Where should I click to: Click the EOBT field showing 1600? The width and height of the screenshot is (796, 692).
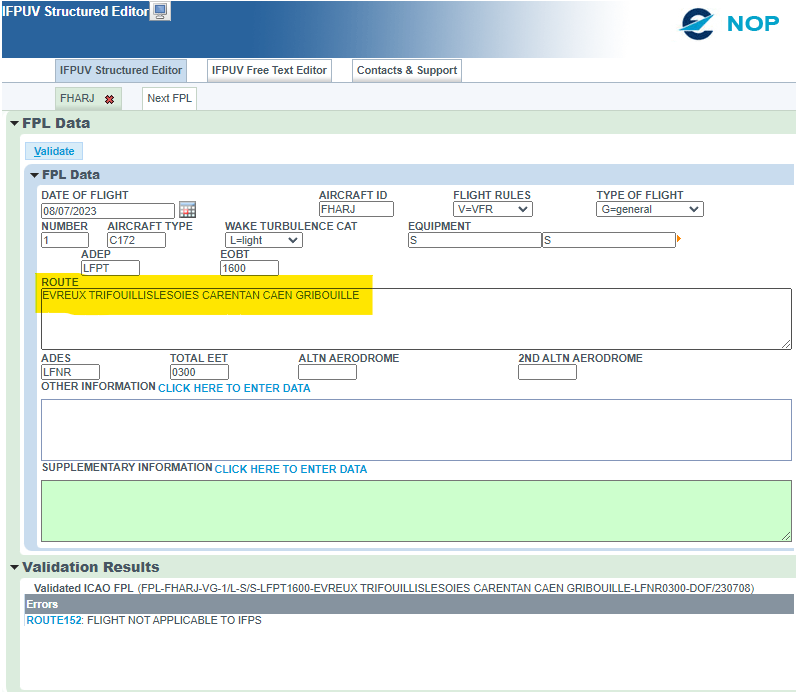pos(249,268)
